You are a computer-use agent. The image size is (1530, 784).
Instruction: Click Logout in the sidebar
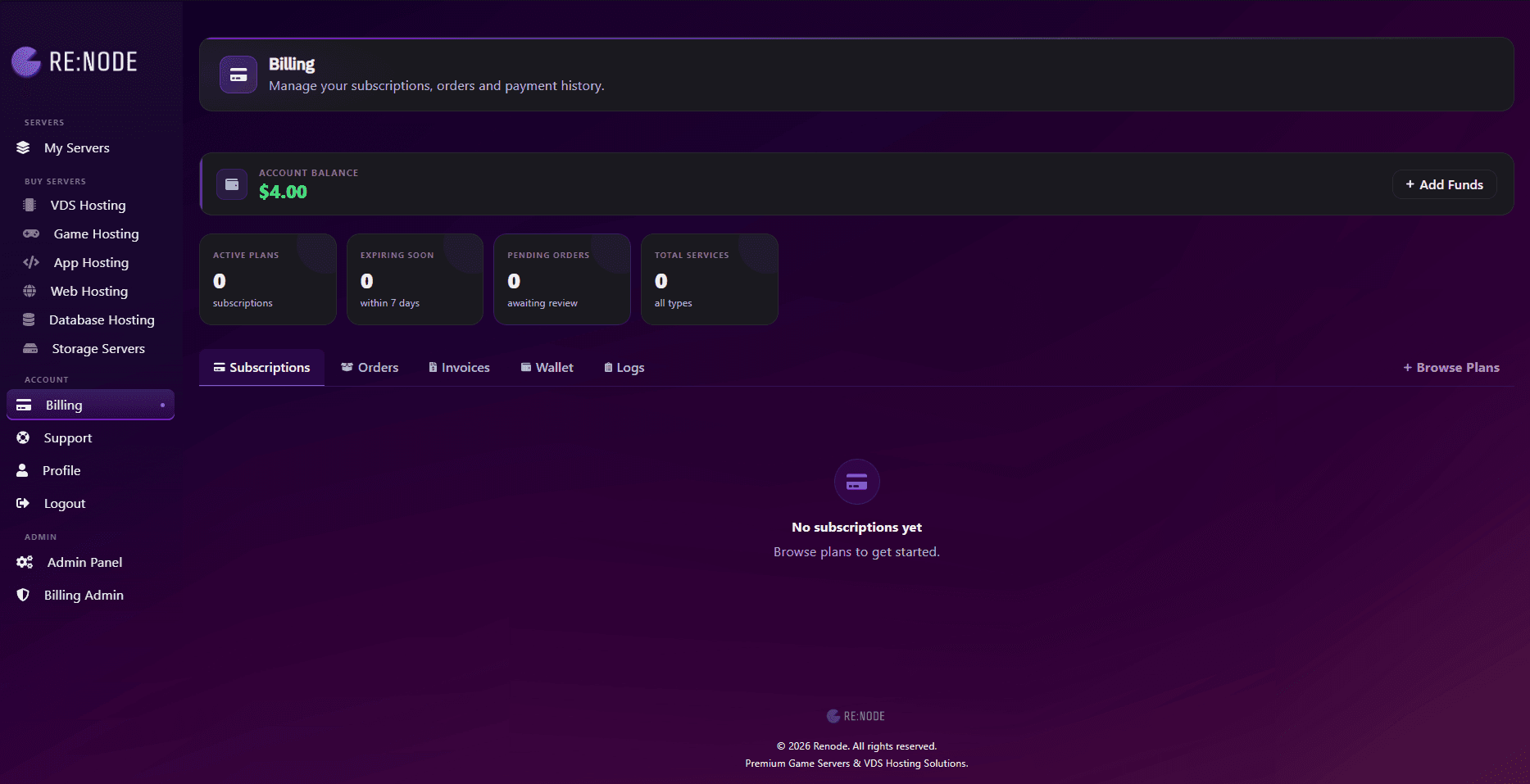[90, 503]
